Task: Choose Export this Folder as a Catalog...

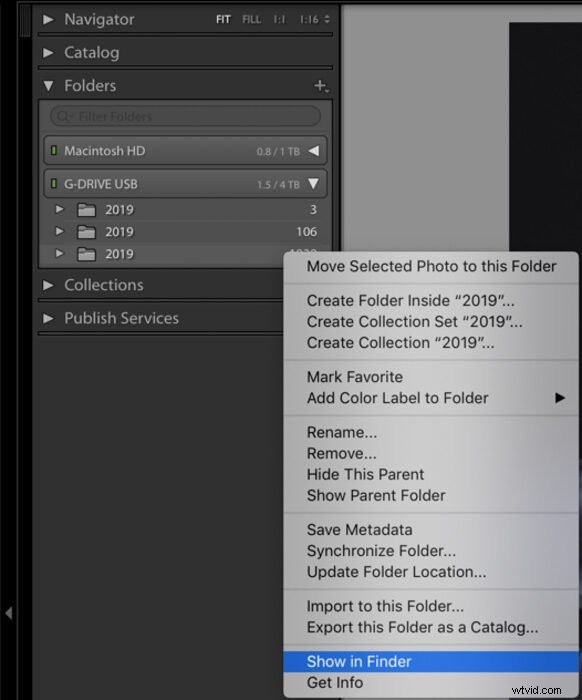Action: (431, 627)
